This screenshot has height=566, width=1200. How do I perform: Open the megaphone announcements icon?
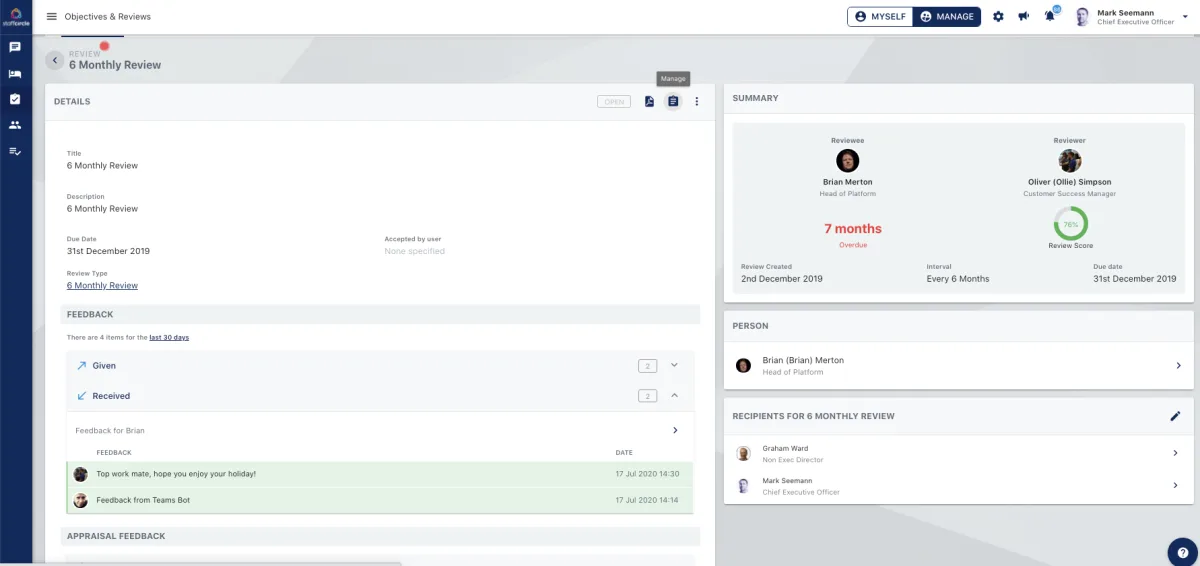coord(1024,17)
